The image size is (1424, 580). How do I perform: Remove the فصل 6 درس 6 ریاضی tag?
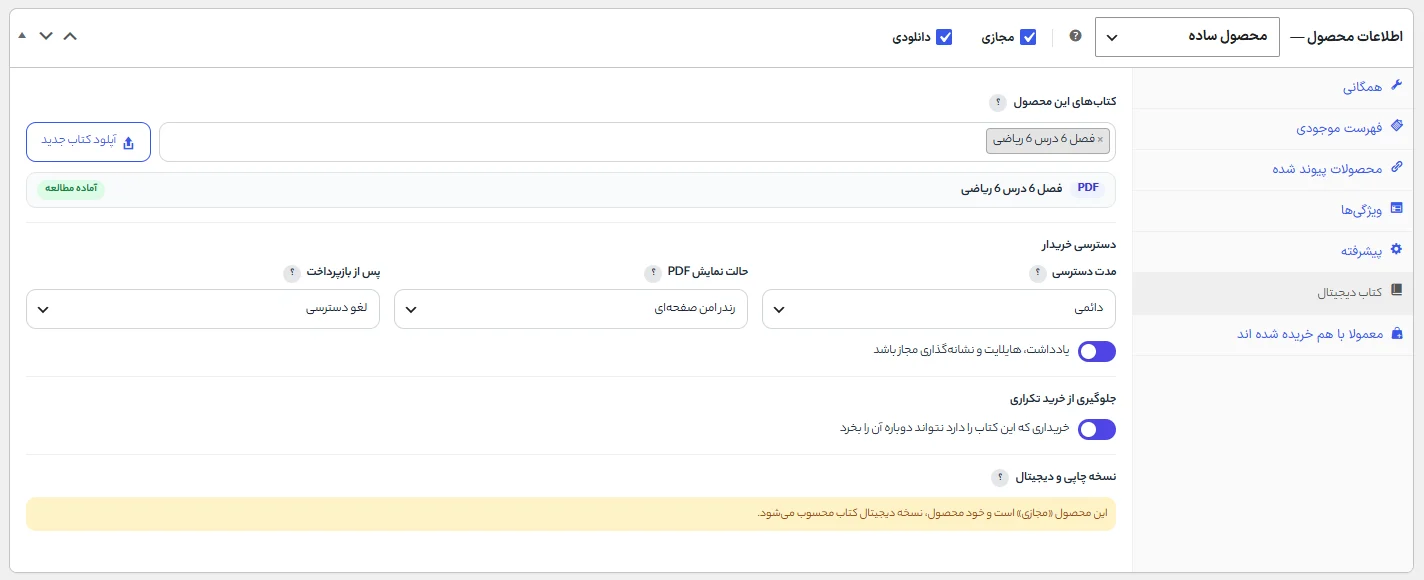tap(1100, 140)
